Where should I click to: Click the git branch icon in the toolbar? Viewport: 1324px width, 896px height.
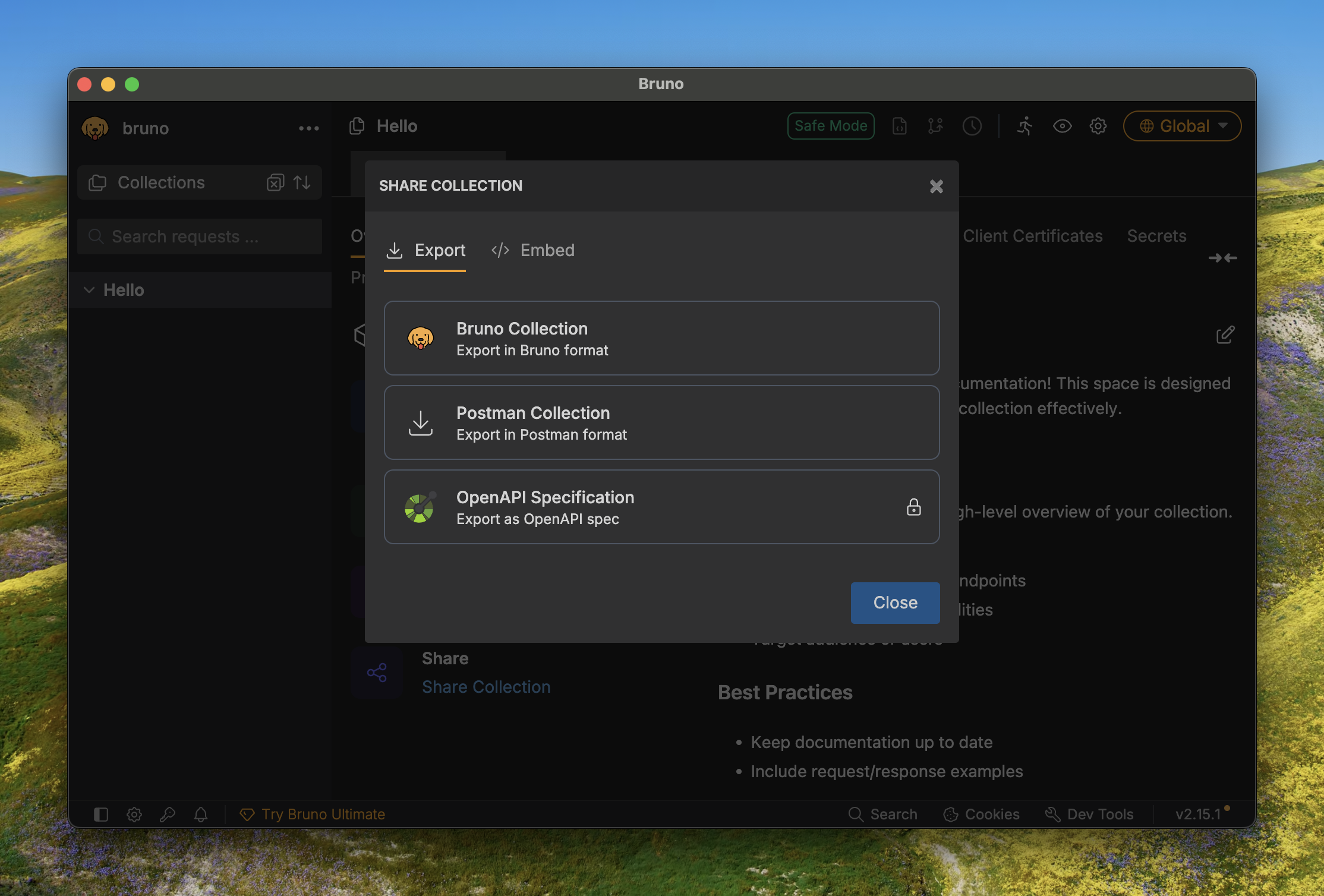tap(935, 126)
